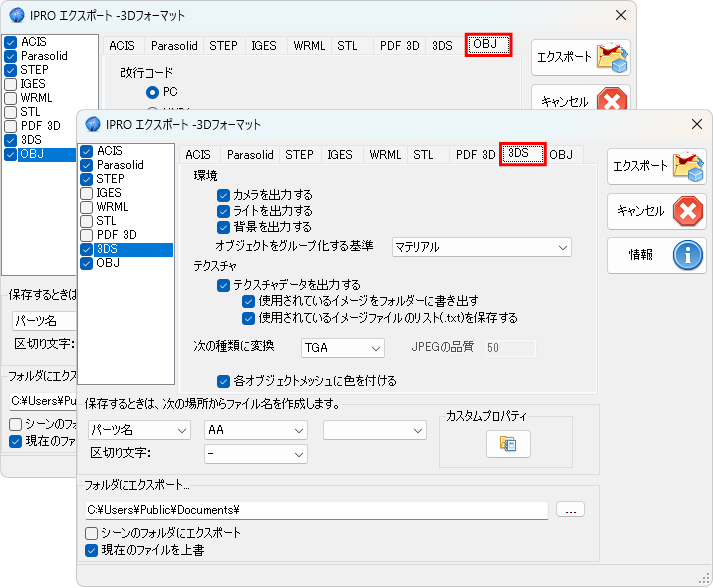The height and width of the screenshot is (588, 713).
Task: Click the 情報 button label
Action: pyautogui.click(x=641, y=255)
